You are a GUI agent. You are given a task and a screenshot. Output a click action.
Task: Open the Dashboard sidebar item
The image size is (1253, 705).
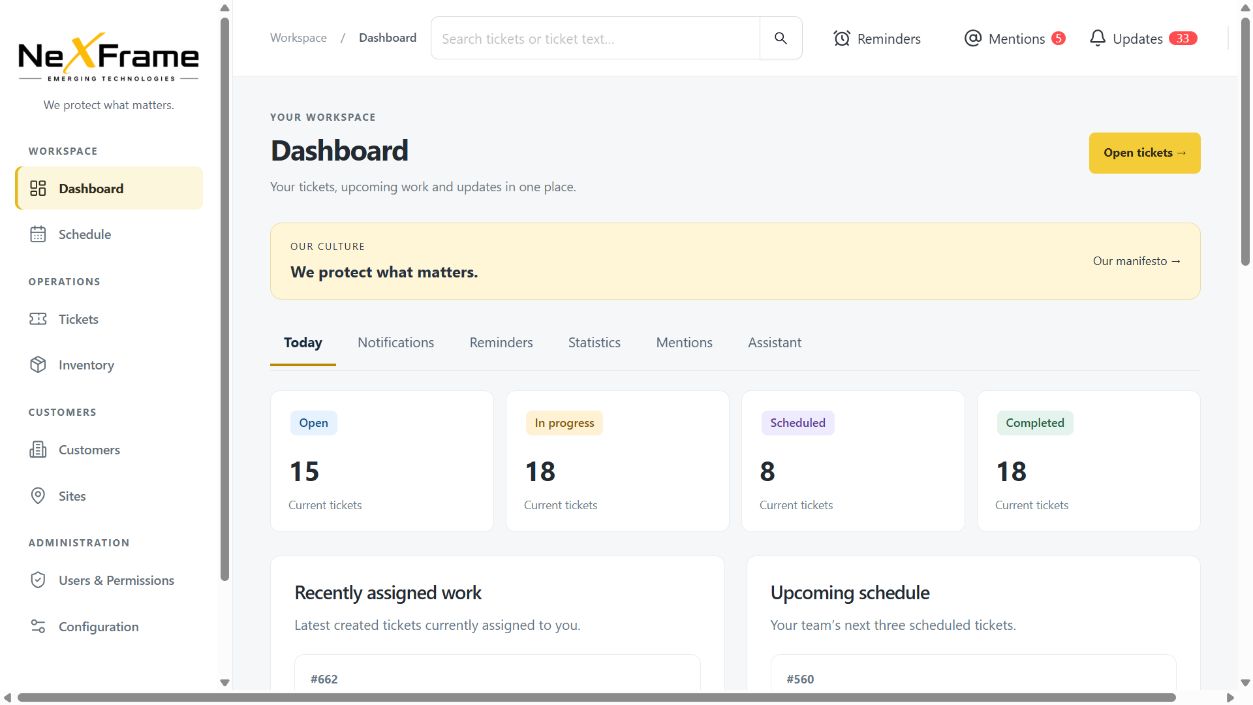(109, 188)
